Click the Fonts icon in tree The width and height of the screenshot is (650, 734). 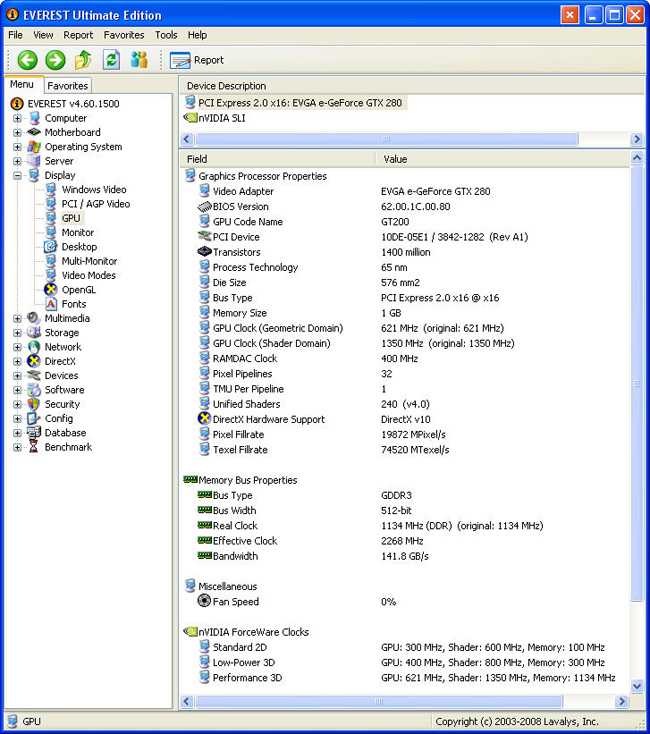click(x=51, y=304)
